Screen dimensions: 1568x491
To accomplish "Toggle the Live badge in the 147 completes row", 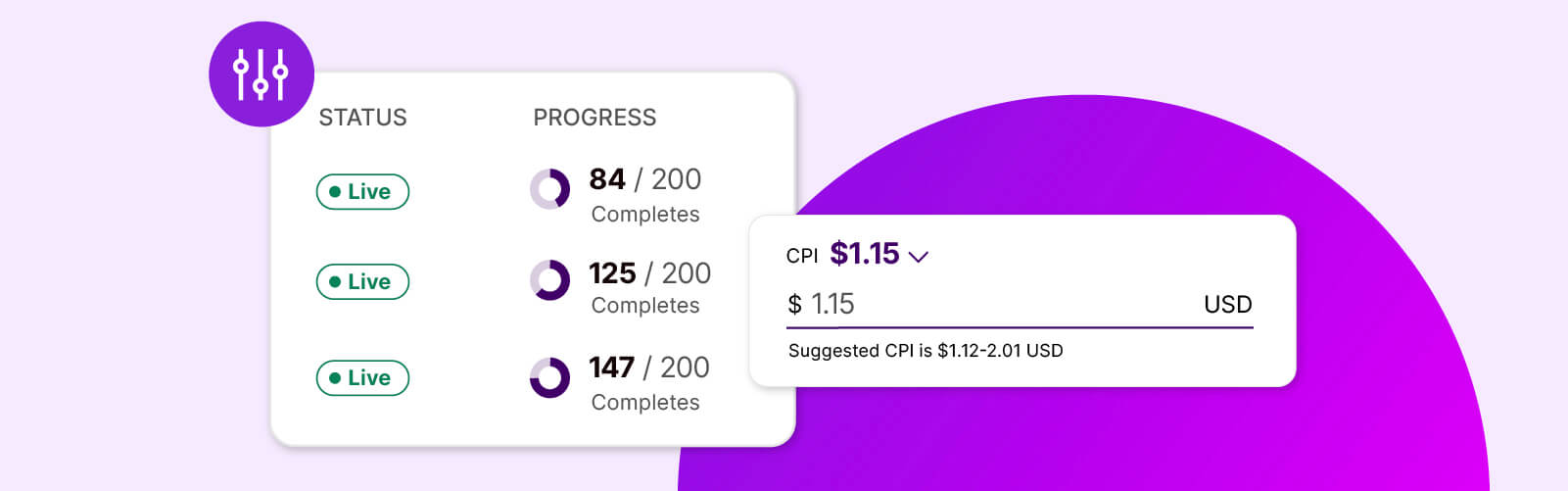I will 362,377.
